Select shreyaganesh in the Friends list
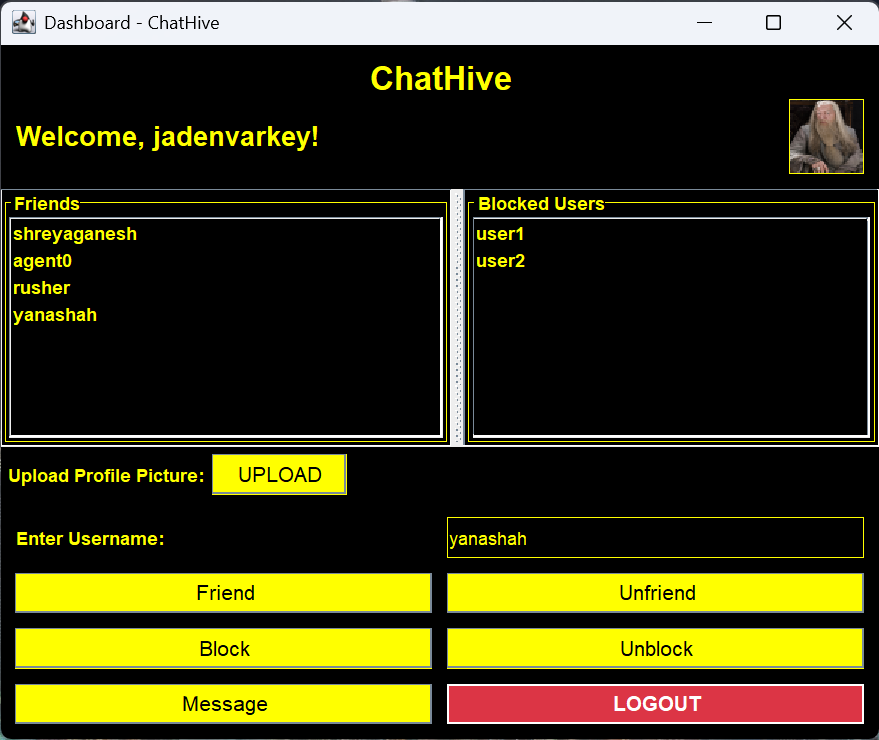The image size is (879, 740). (75, 234)
